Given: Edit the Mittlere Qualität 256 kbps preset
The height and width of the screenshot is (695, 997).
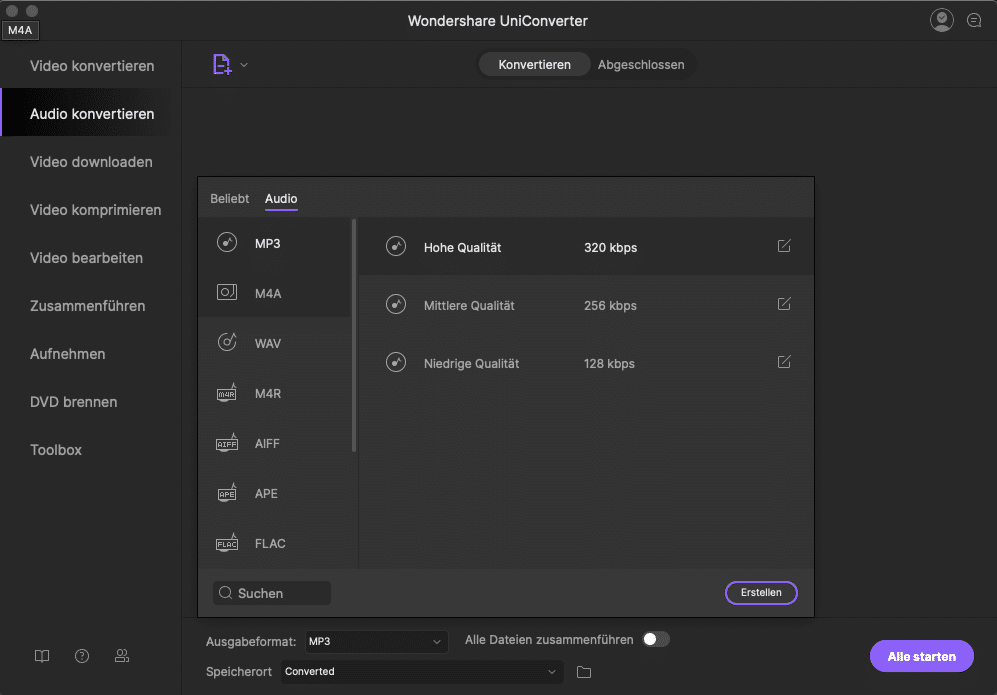Looking at the screenshot, I should 784,304.
